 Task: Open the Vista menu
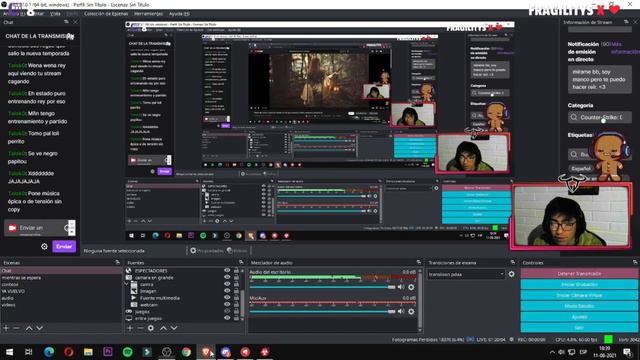(55, 13)
